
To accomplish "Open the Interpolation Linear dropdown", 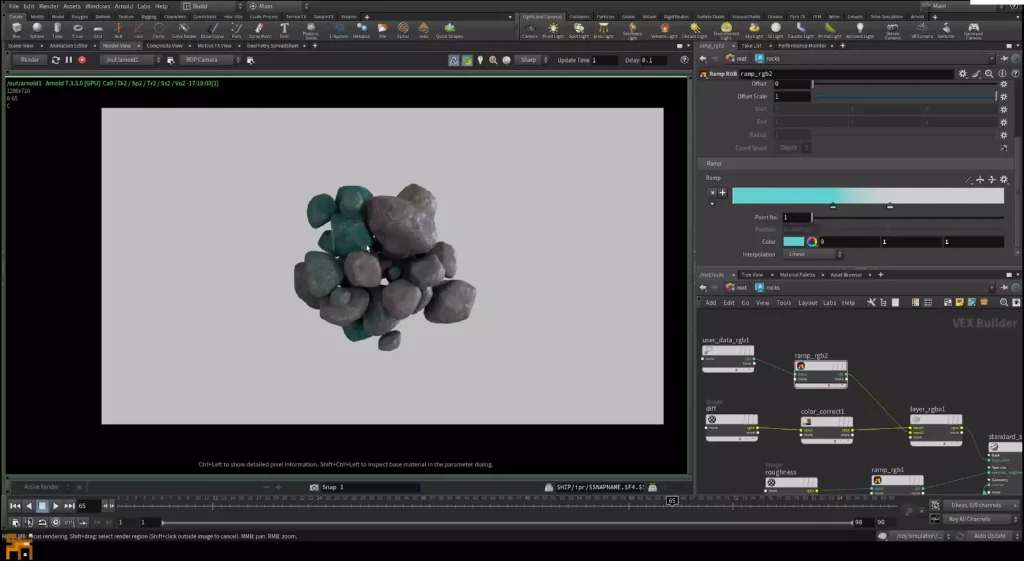I will (812, 254).
